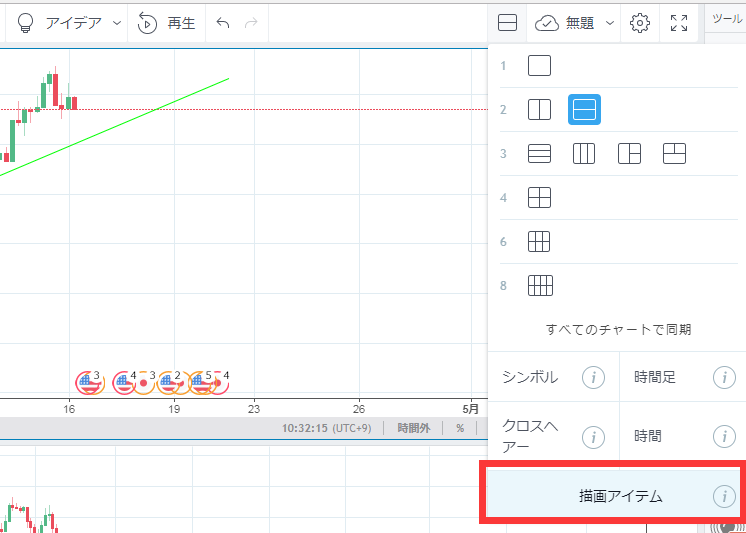Choose three-chart layout with split top row
The width and height of the screenshot is (746, 533).
(674, 154)
